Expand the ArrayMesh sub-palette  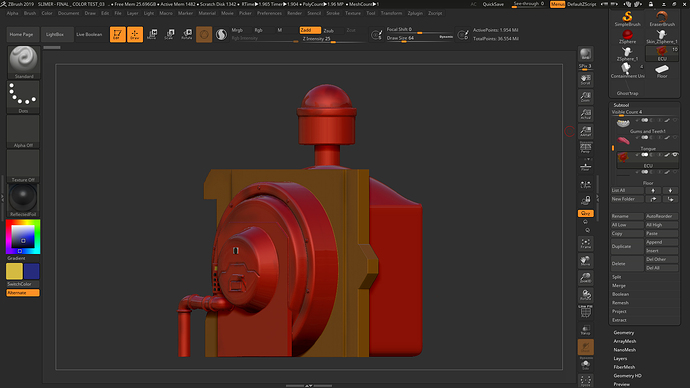click(x=624, y=341)
